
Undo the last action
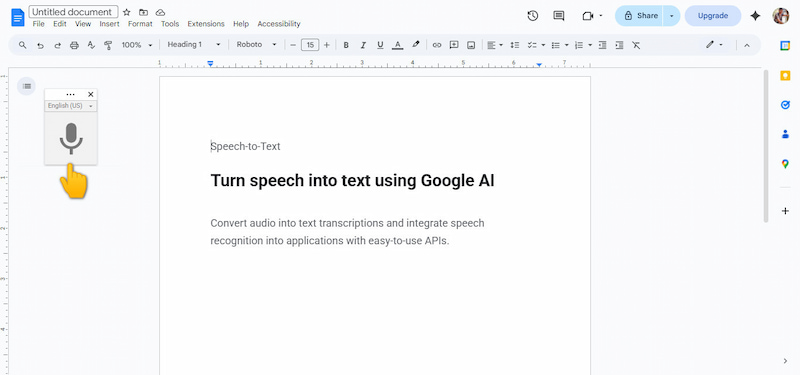click(40, 45)
